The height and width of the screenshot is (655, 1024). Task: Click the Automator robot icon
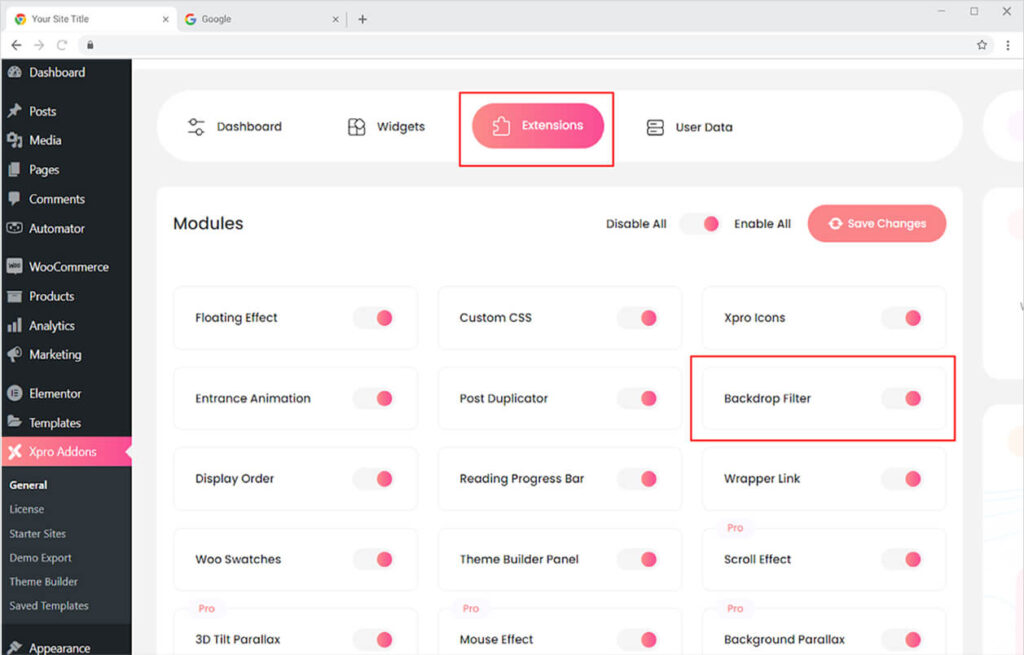14,228
